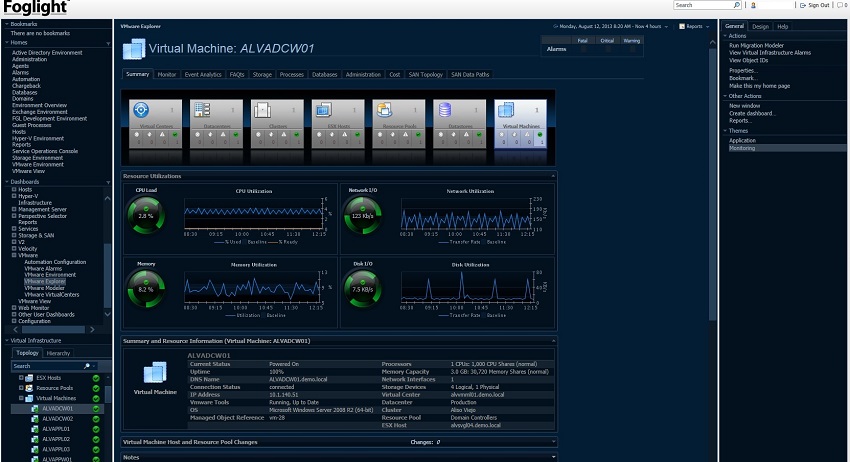This screenshot has width=850, height=462.
Task: Open VMware Alarms dashboard
Action: tap(43, 268)
